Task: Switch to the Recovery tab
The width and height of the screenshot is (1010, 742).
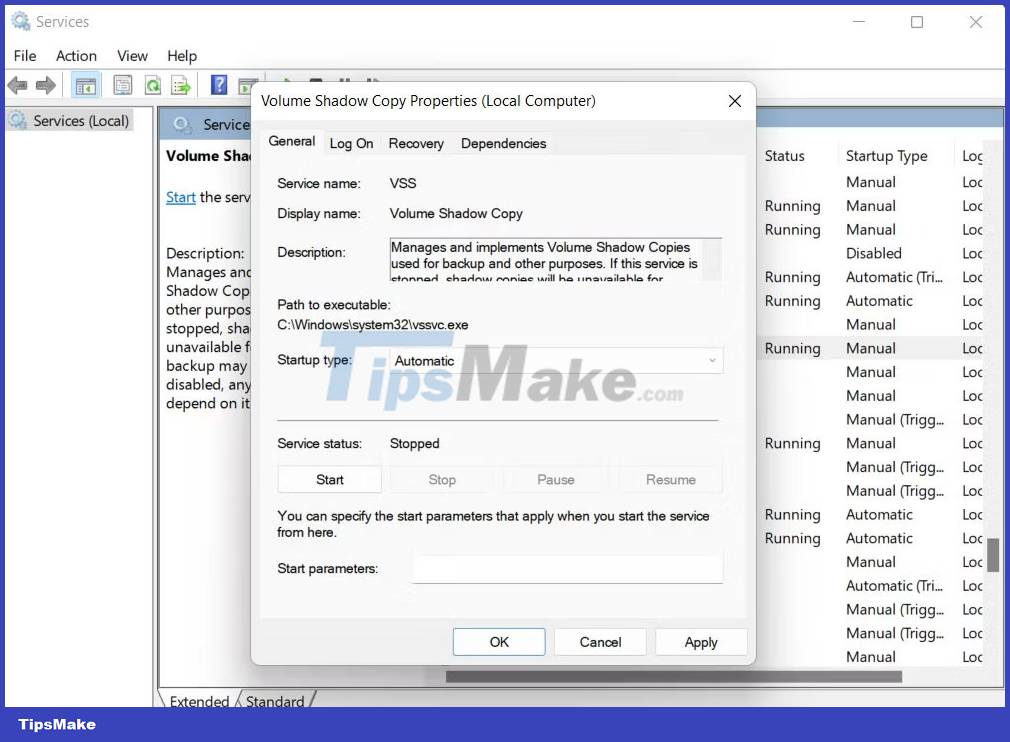Action: pos(416,143)
